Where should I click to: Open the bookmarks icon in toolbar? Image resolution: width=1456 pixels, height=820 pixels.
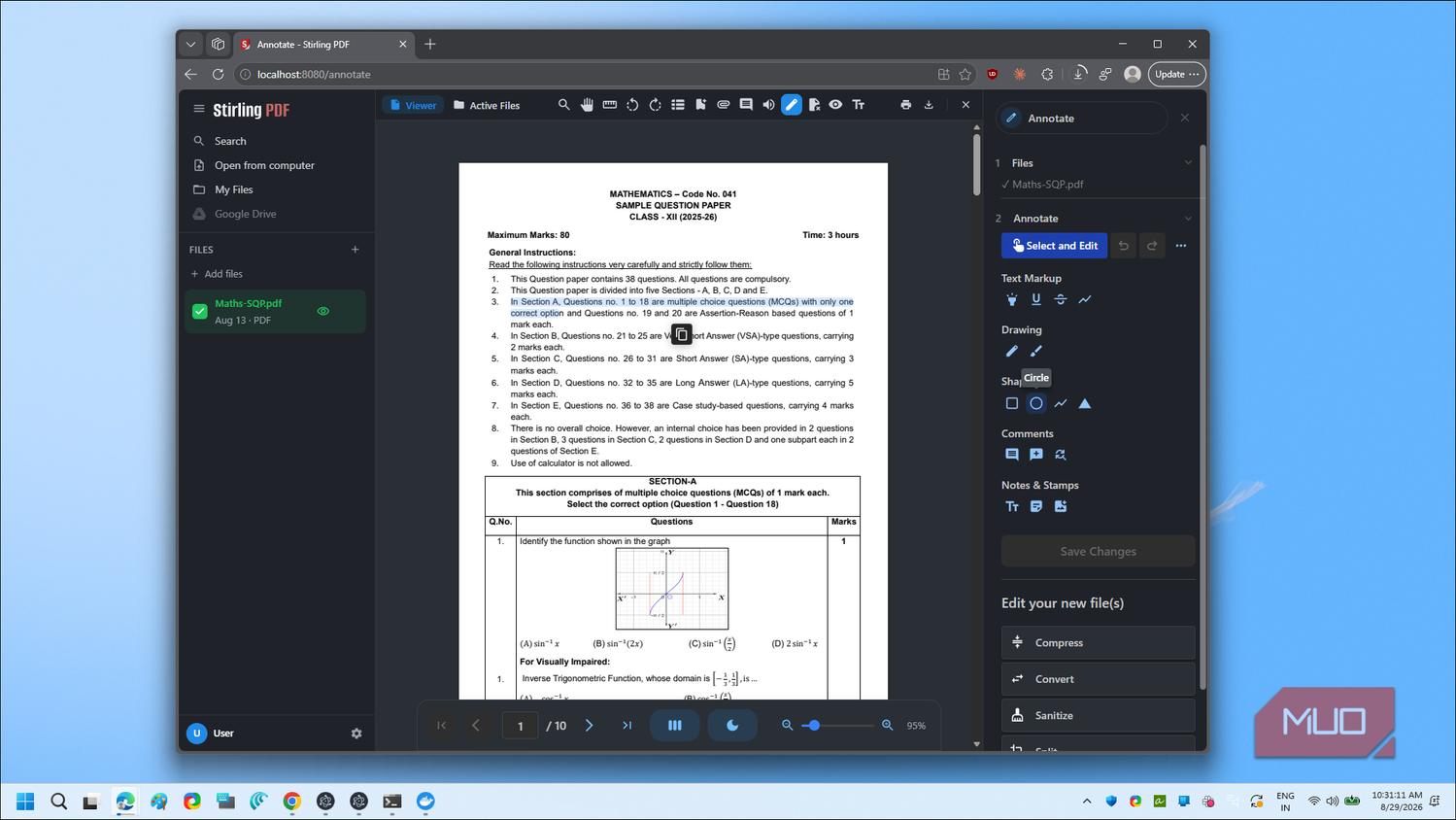click(x=700, y=105)
